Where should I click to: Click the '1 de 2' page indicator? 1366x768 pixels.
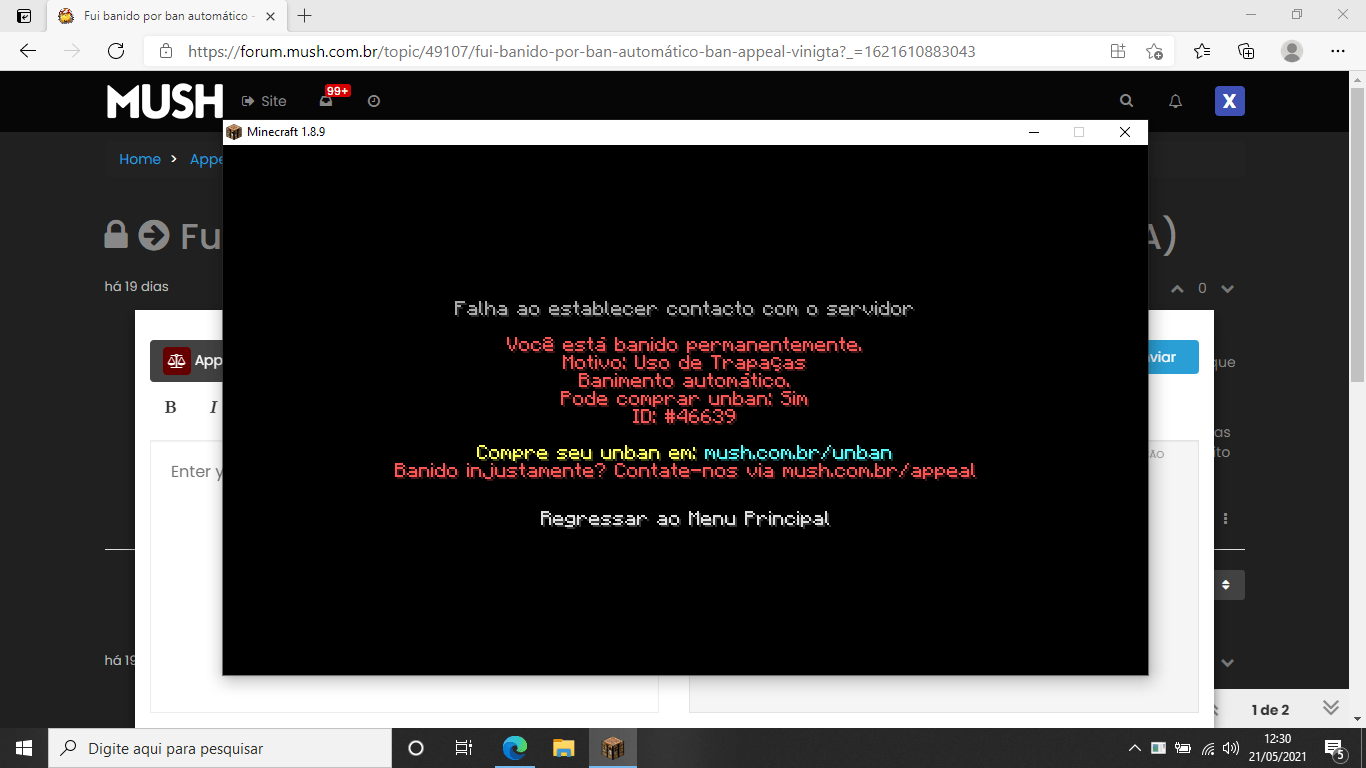(1270, 710)
